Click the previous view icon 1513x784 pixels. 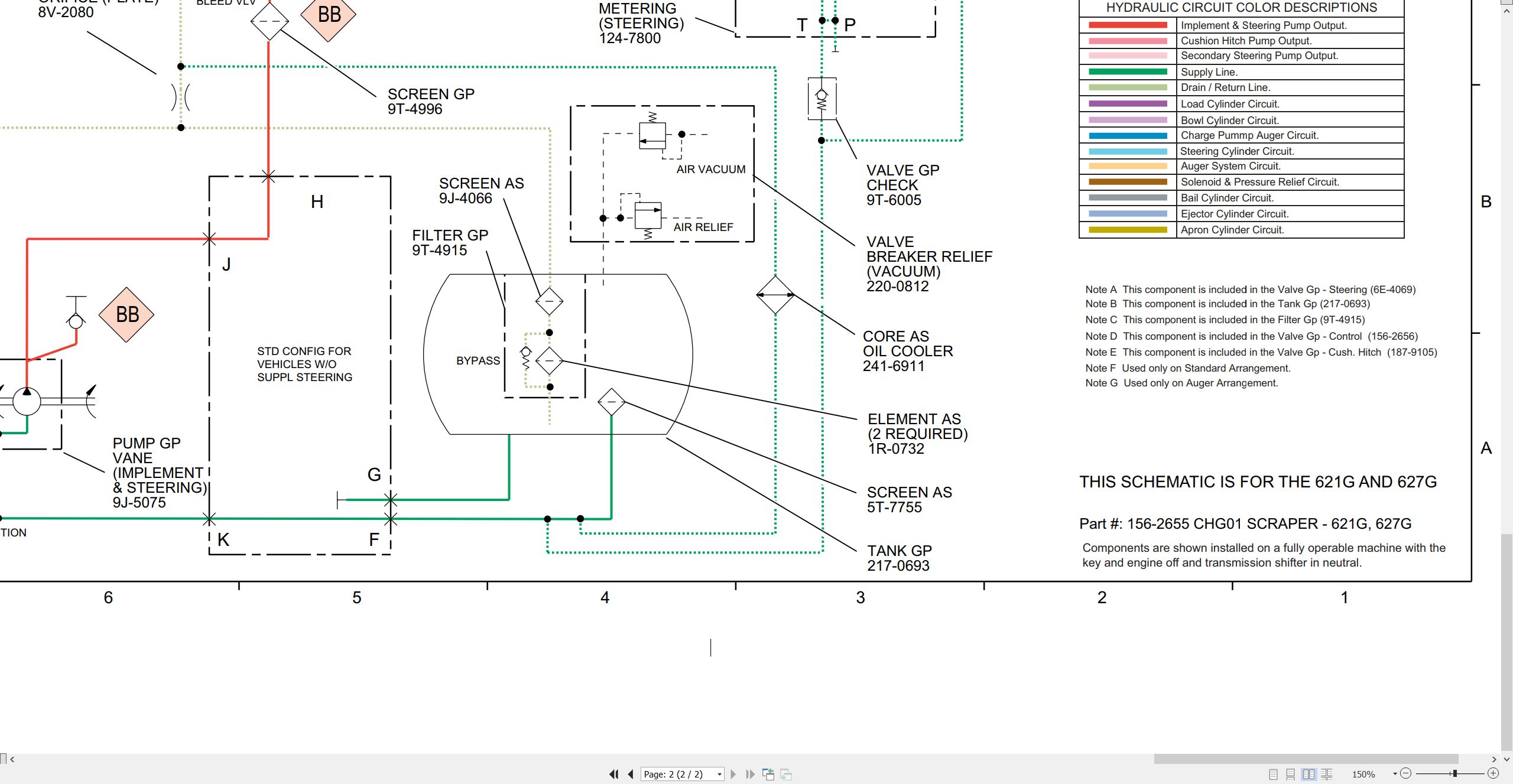(768, 774)
